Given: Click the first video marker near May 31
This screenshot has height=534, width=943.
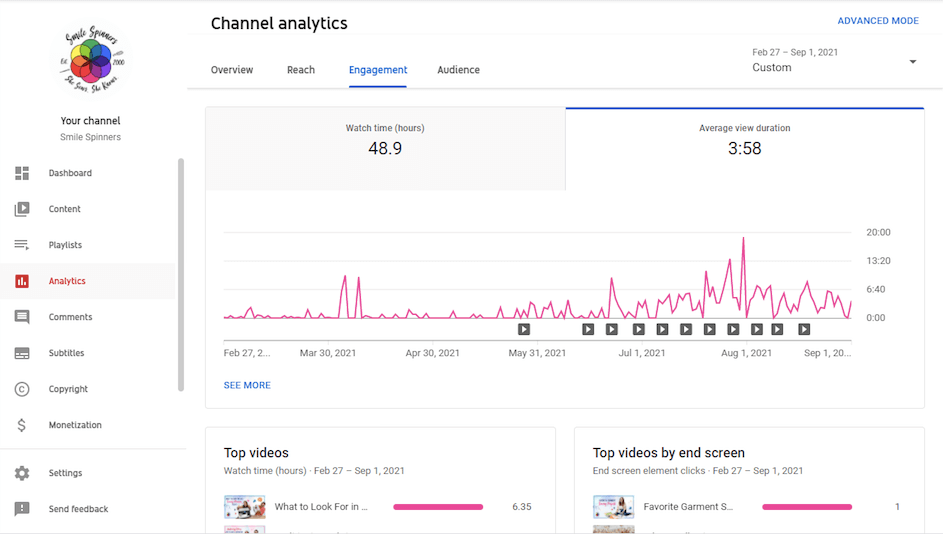Looking at the screenshot, I should (x=524, y=330).
